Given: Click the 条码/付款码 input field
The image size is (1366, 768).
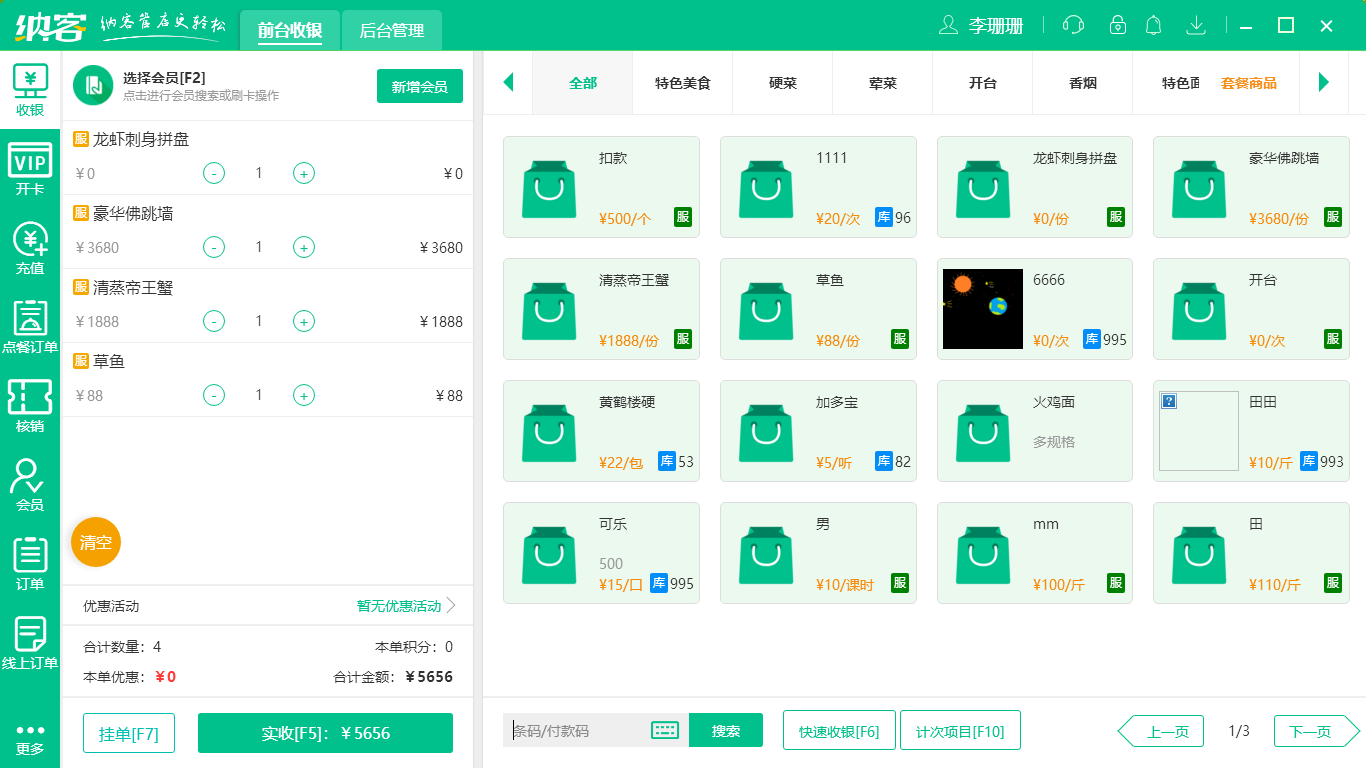Looking at the screenshot, I should [578, 730].
